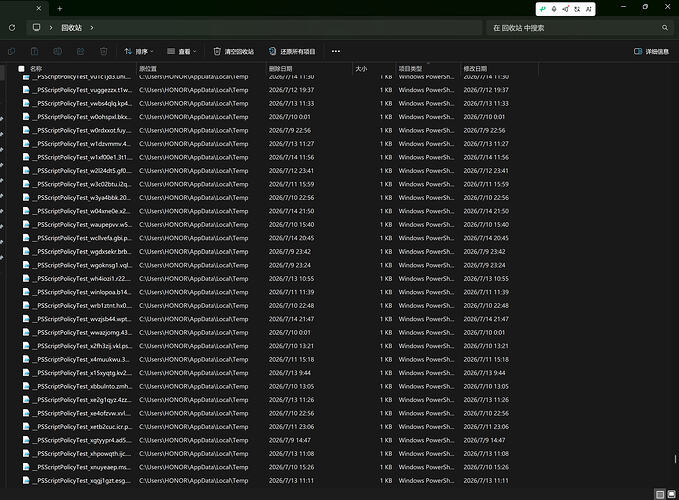Click the speaker icon in the floating white toolbar
679x500 pixels.
point(566,9)
